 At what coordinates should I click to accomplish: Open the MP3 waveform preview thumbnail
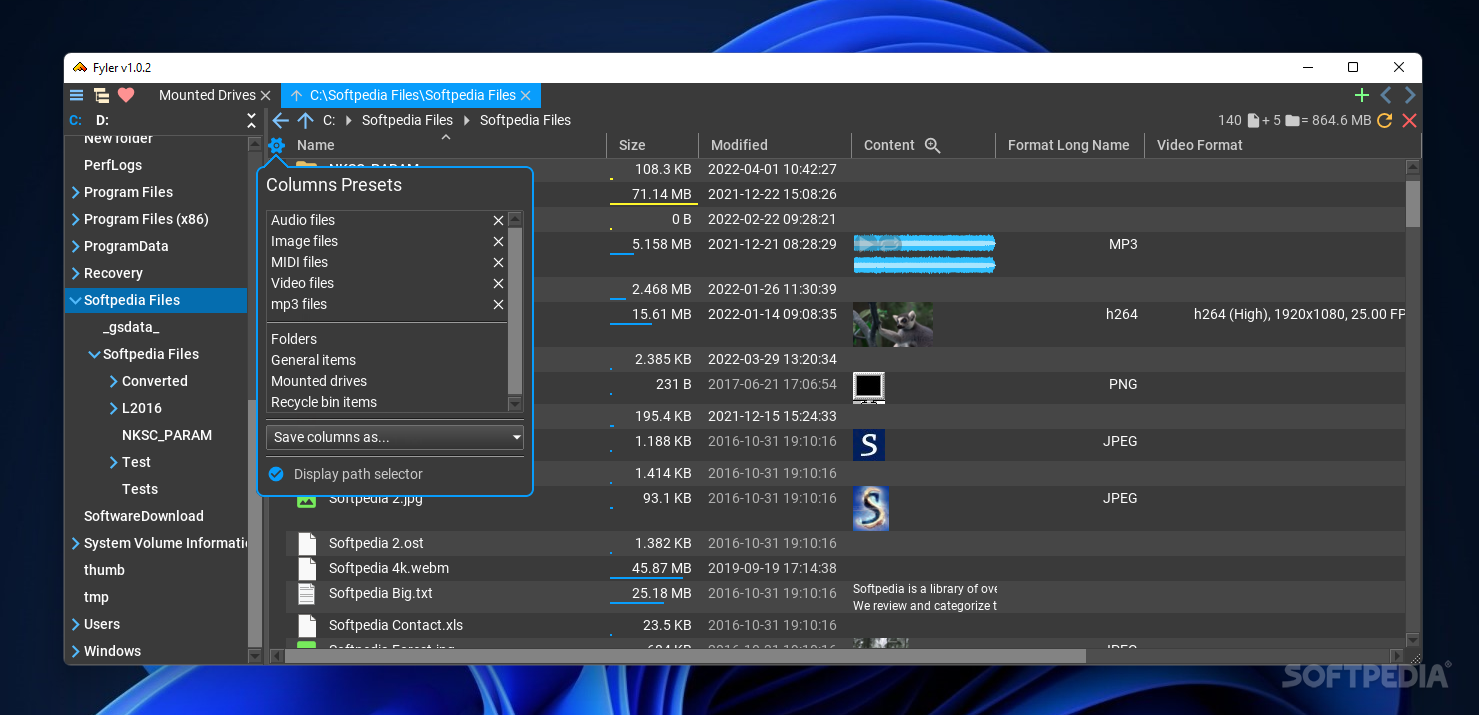924,254
